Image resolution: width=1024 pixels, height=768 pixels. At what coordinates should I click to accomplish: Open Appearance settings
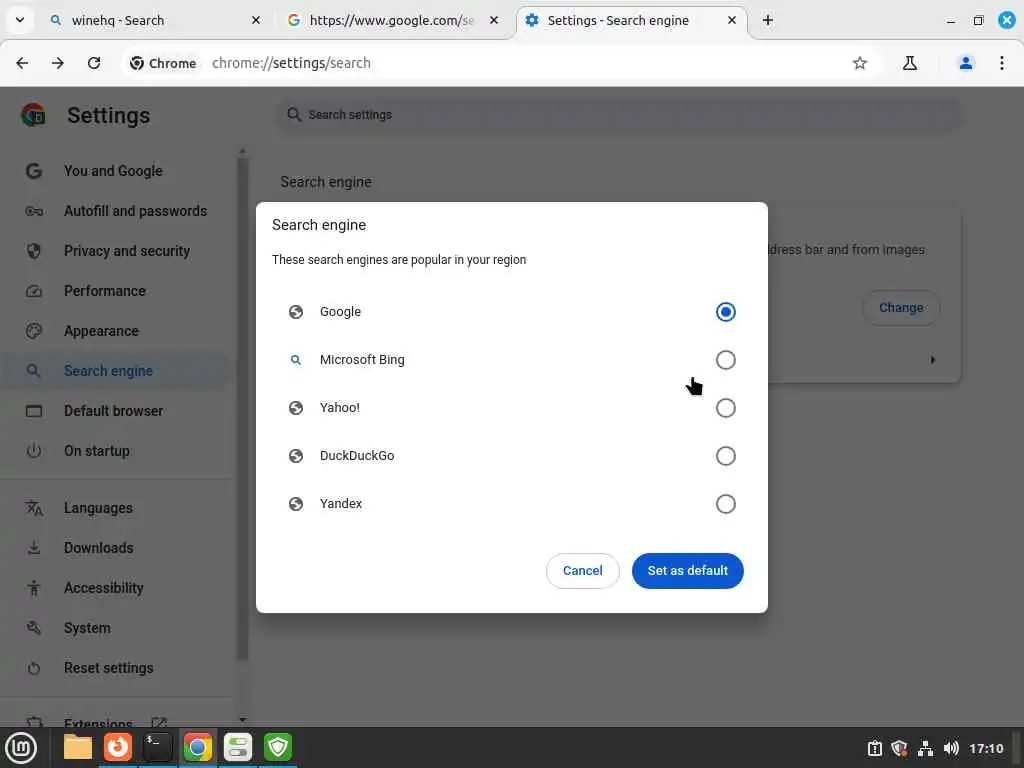click(101, 331)
